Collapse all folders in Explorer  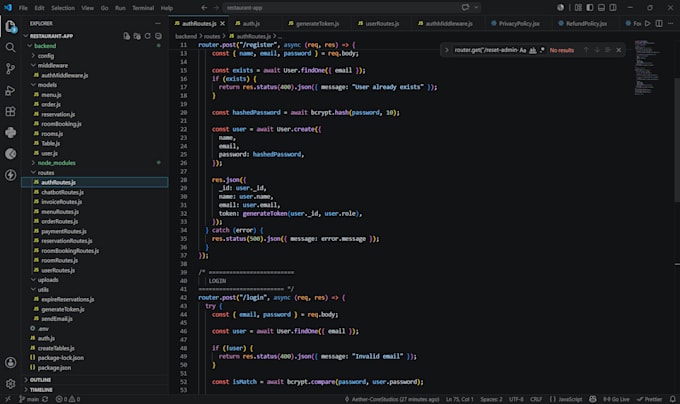[158, 36]
